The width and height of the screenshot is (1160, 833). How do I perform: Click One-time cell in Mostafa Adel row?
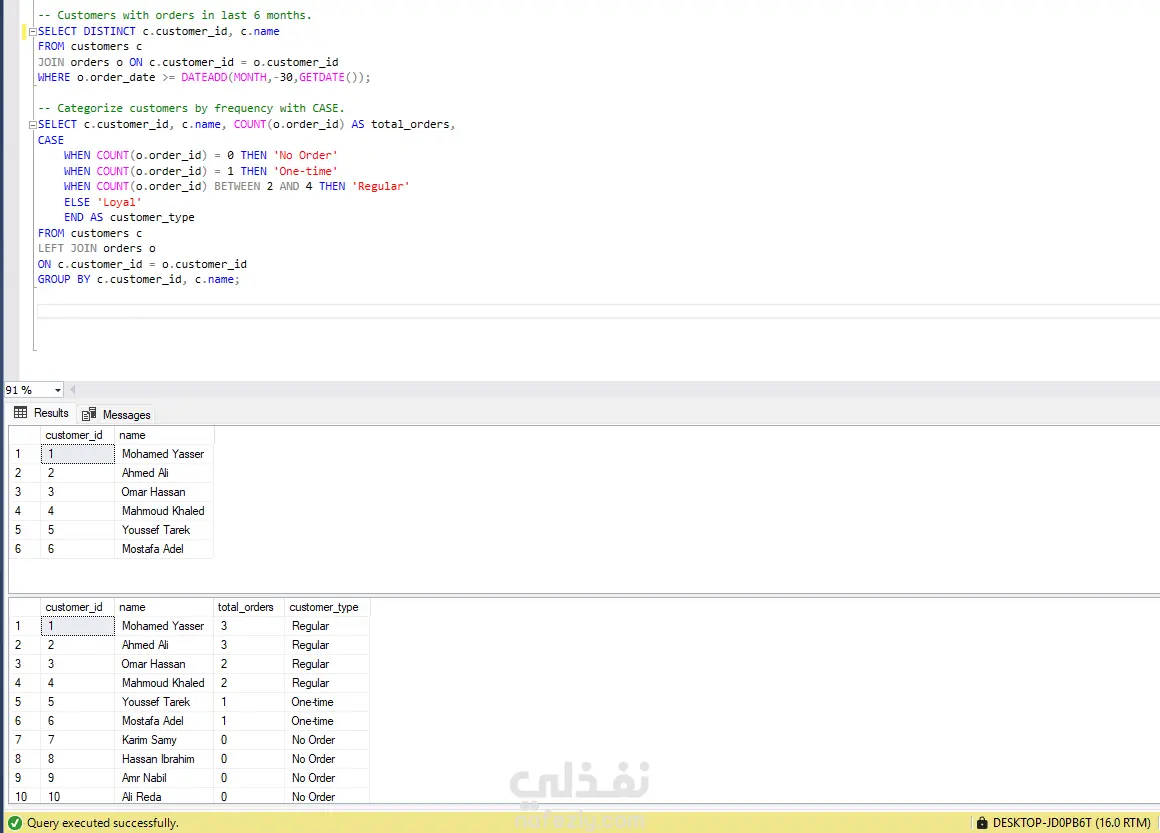[x=326, y=721]
